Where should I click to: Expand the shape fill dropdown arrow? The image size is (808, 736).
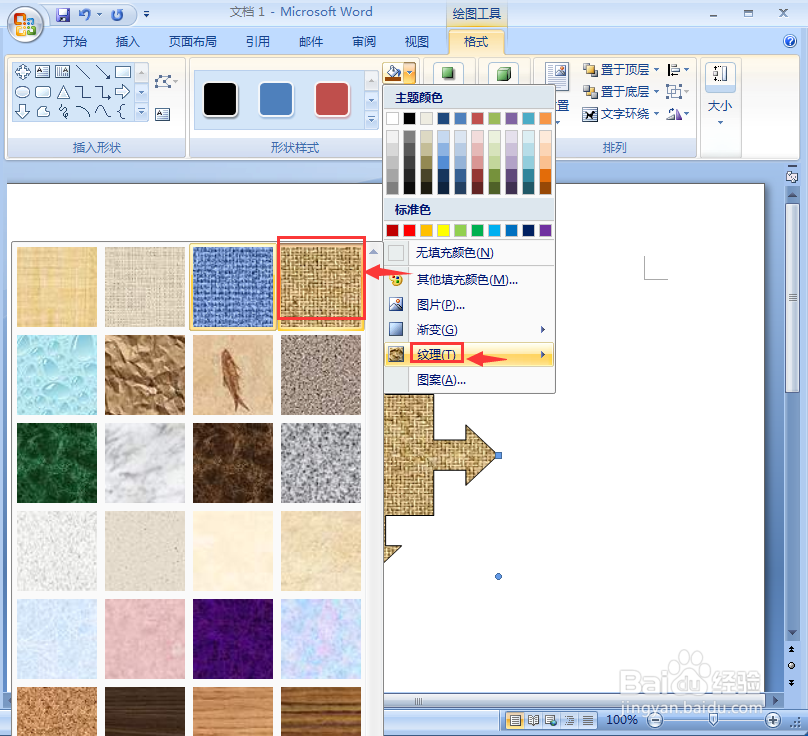point(410,73)
